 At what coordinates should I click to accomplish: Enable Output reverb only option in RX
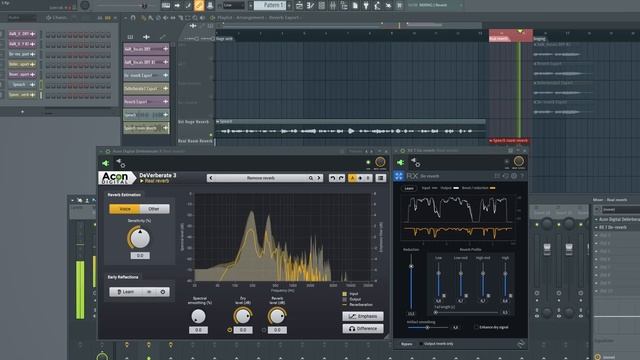[422, 344]
